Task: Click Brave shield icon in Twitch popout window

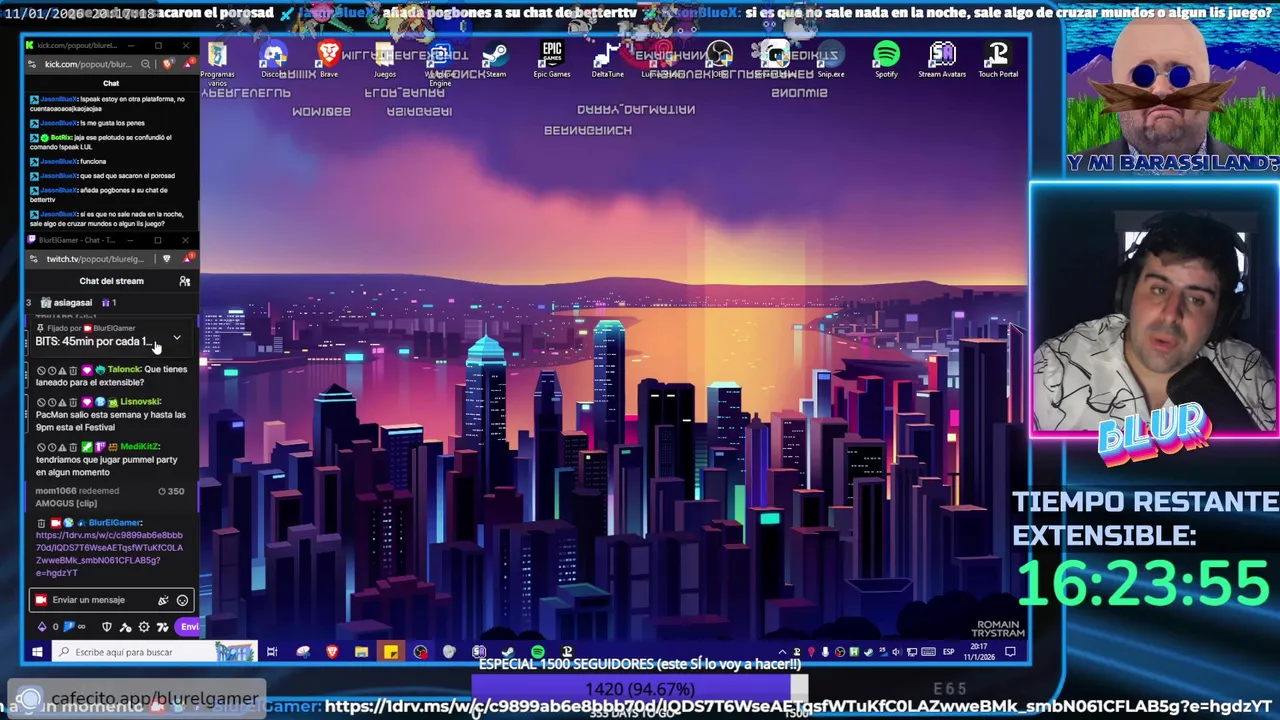Action: 166,259
